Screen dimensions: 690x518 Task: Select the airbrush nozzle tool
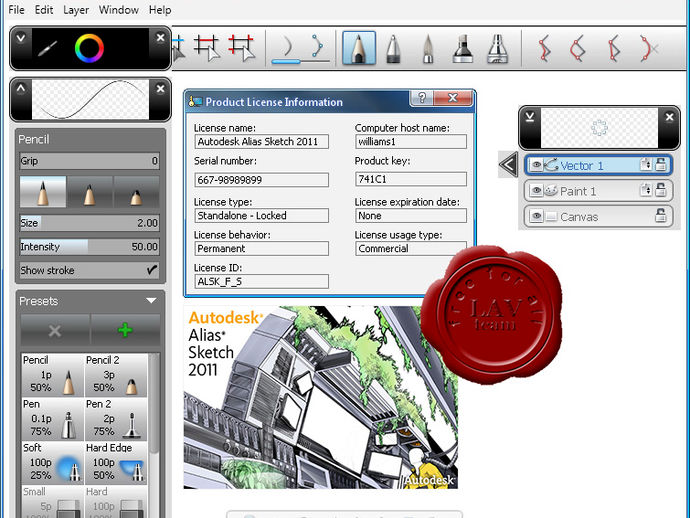[498, 48]
